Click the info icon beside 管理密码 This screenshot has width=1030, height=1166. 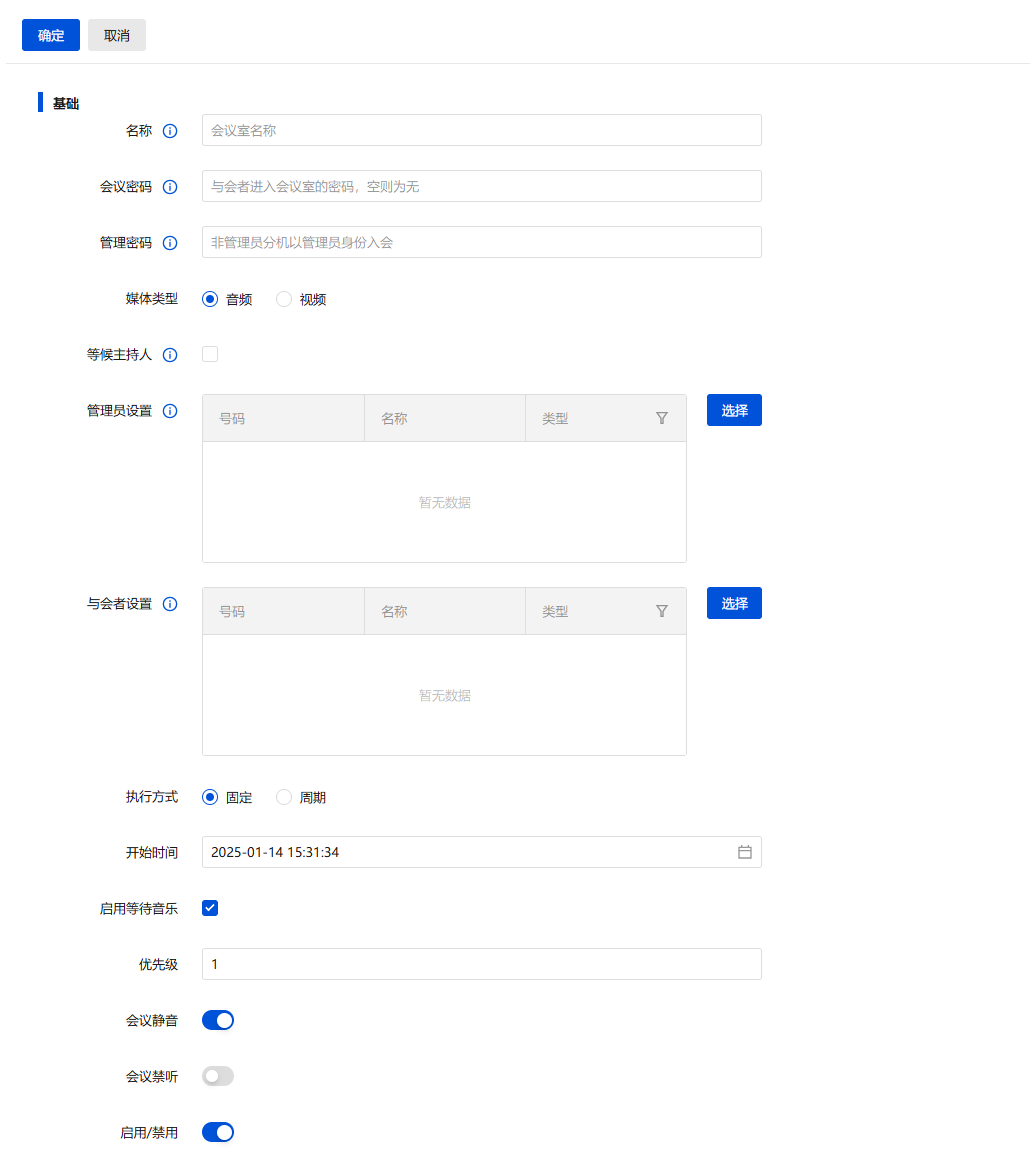[170, 243]
